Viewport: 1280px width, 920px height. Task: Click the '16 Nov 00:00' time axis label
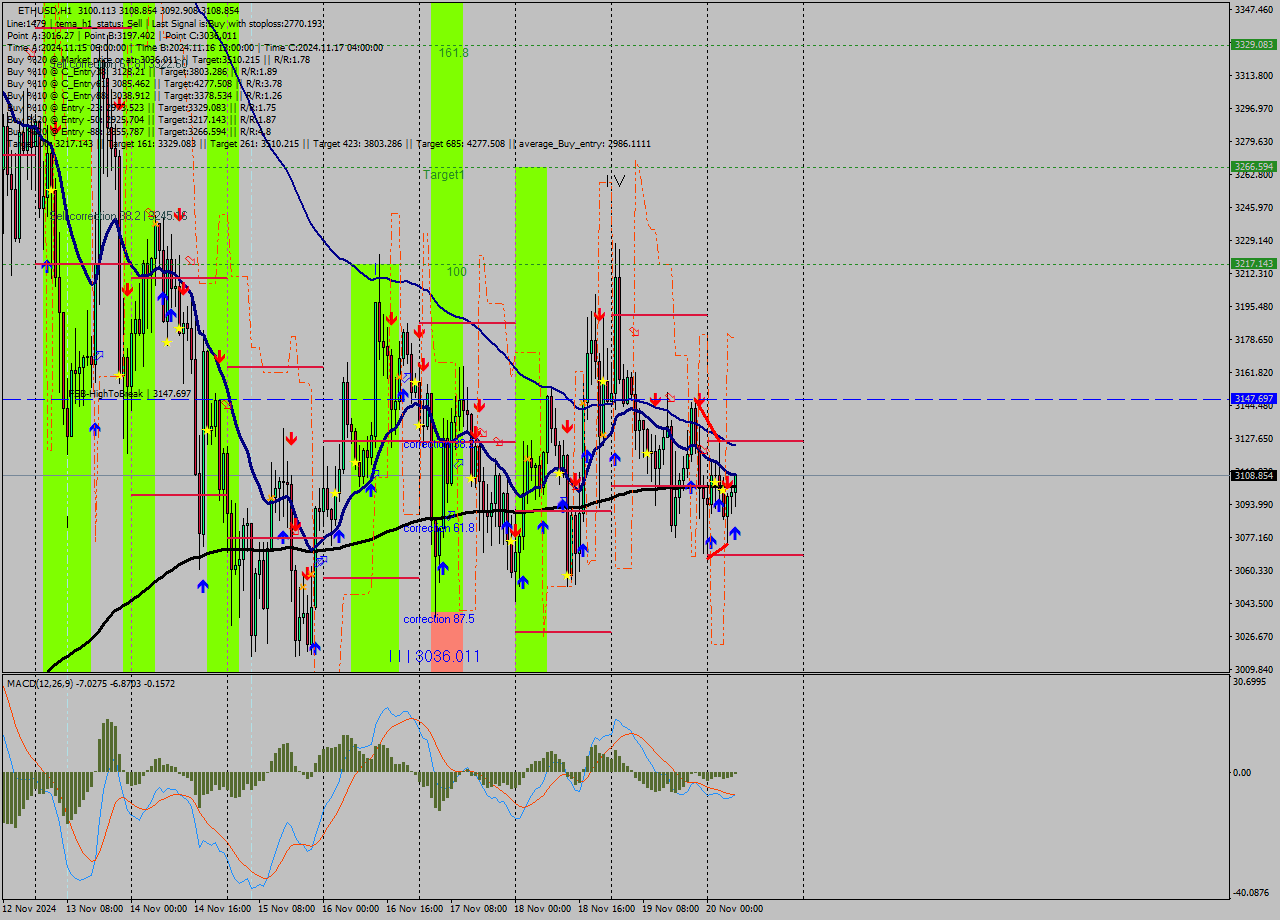pos(351,909)
